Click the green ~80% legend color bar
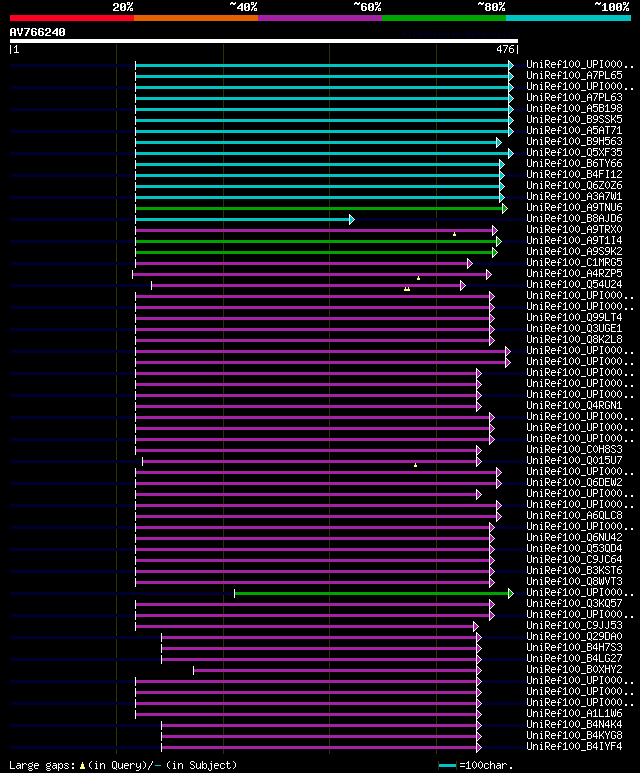 [444, 18]
